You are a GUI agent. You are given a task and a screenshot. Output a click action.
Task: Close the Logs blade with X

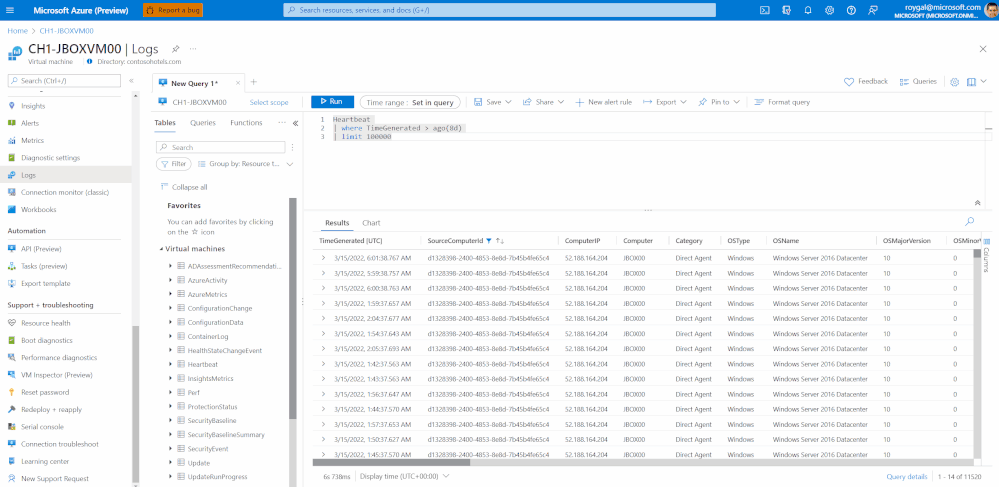point(982,49)
